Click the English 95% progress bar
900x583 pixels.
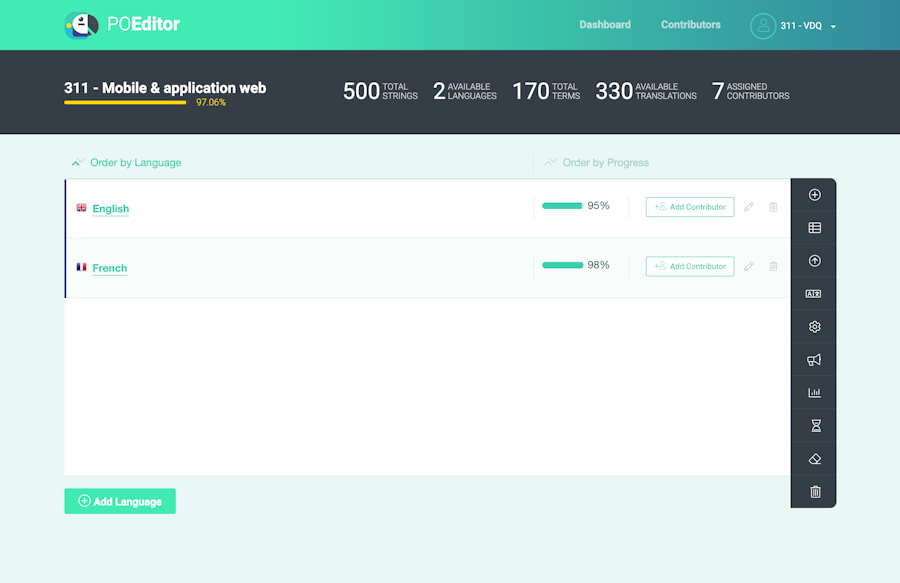tap(562, 206)
